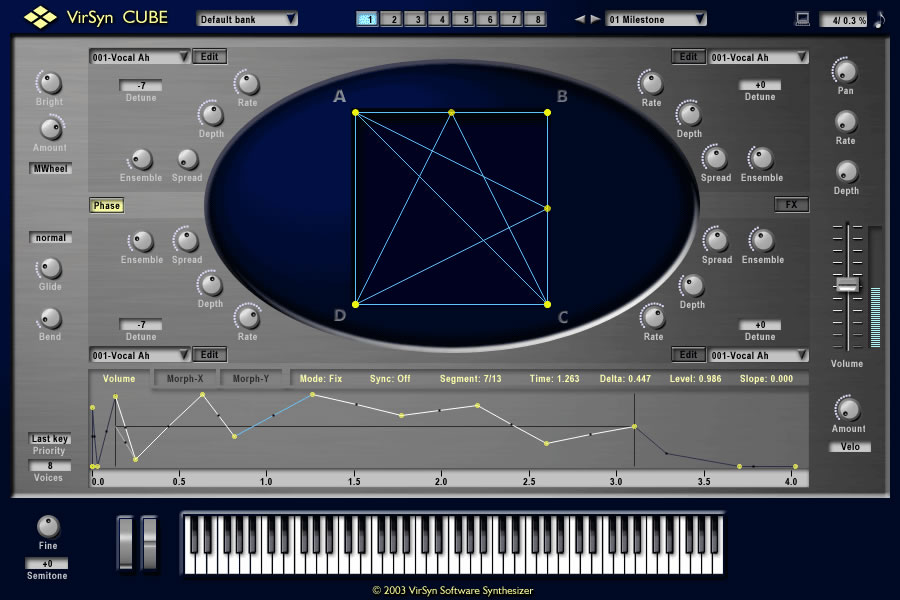This screenshot has height=600, width=900.
Task: Go to the previous preset with left arrow
Action: (580, 19)
